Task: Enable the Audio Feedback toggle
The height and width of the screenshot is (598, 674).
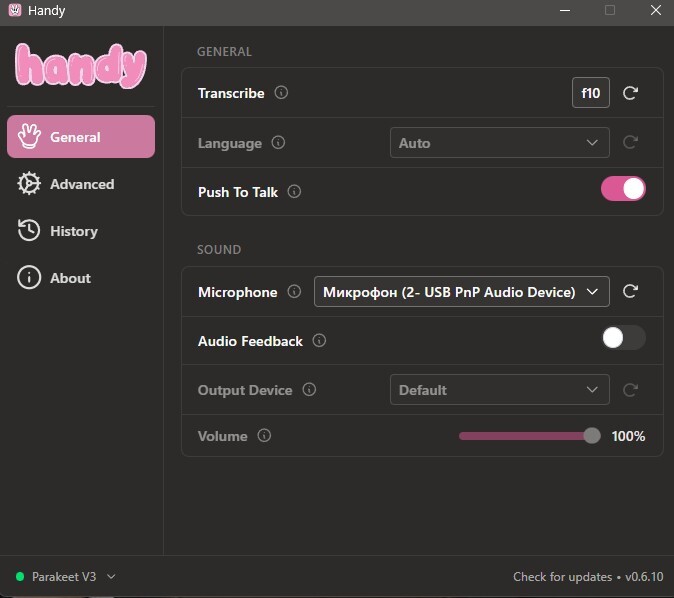Action: pos(623,338)
